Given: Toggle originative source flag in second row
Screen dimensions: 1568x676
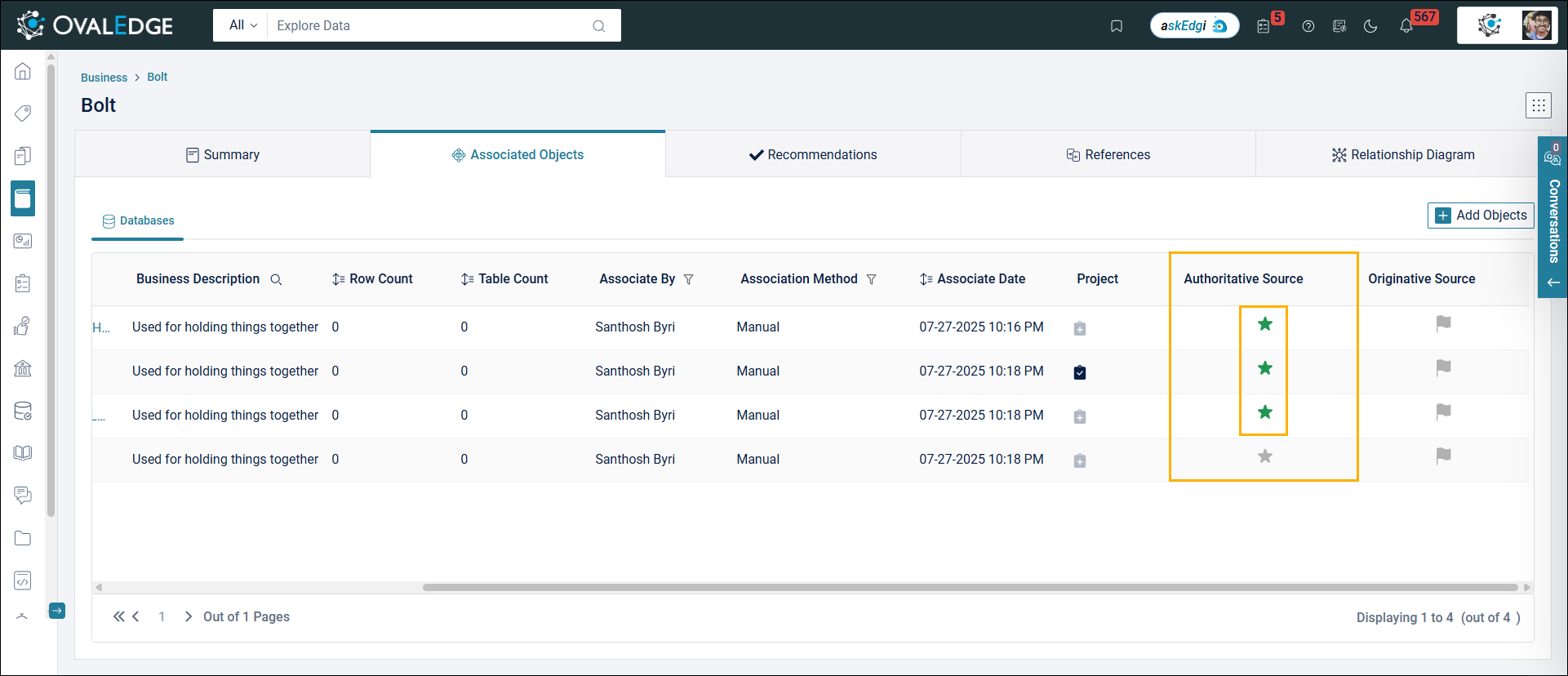Looking at the screenshot, I should [1443, 368].
